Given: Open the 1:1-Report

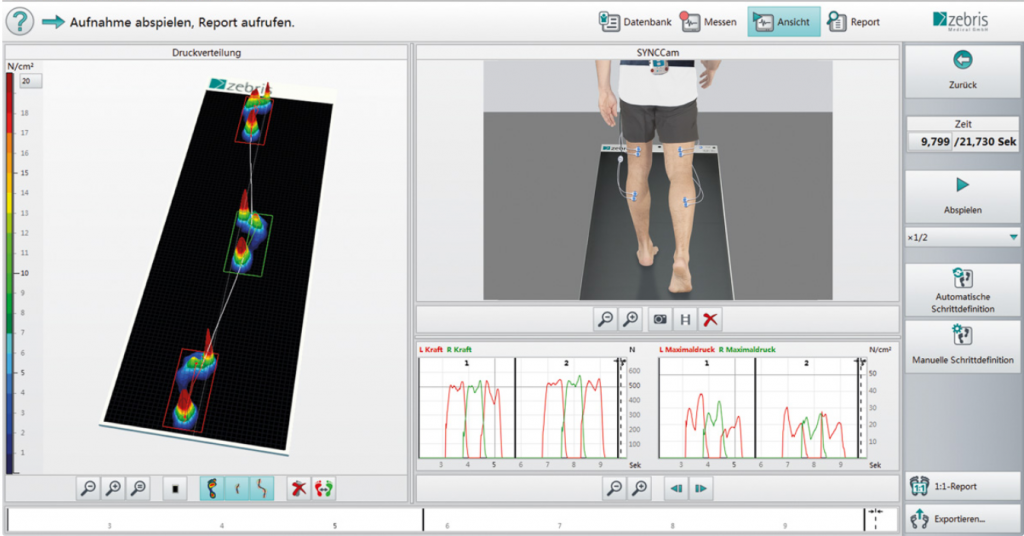Looking at the screenshot, I should [963, 486].
